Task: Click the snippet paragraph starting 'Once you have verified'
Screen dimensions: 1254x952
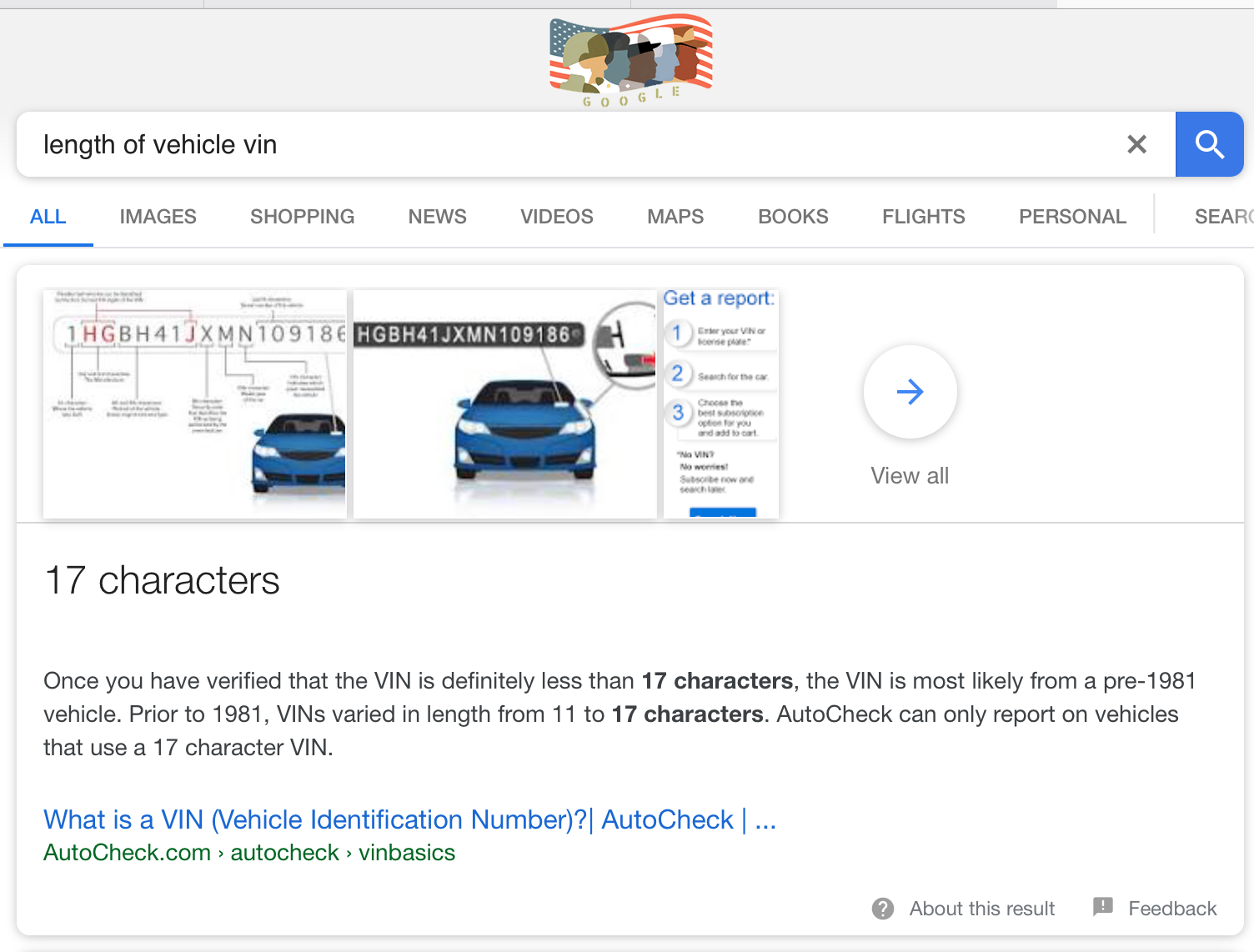Action: click(619, 714)
